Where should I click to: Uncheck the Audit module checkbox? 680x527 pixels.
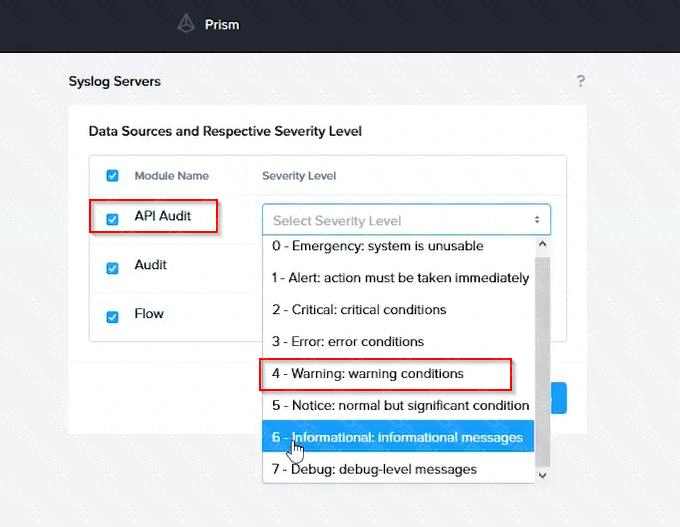112,266
